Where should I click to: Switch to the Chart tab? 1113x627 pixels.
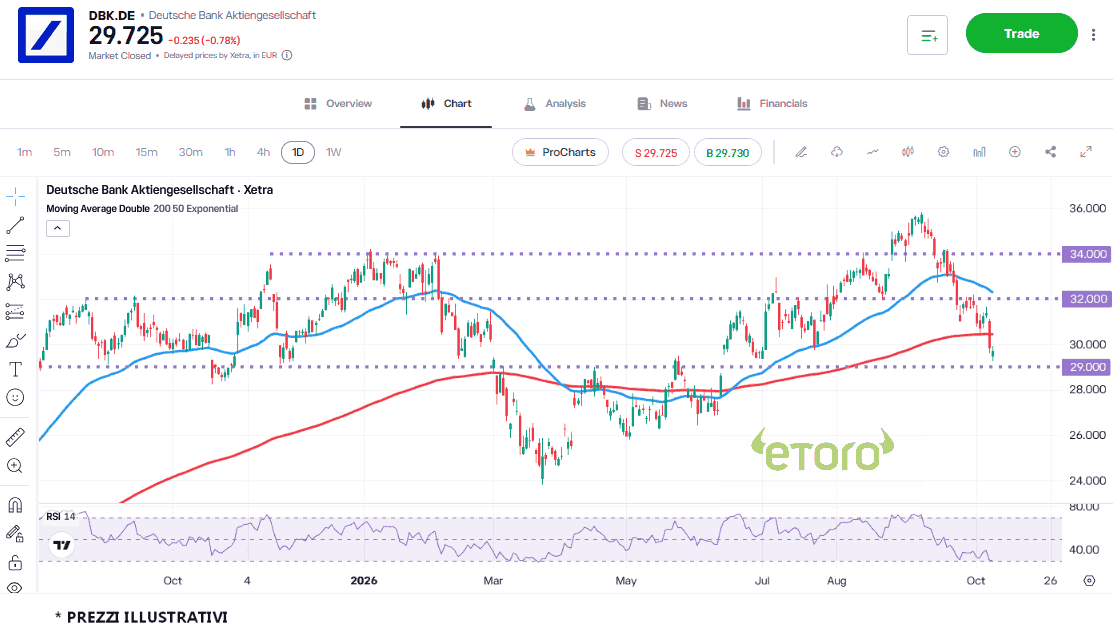446,104
